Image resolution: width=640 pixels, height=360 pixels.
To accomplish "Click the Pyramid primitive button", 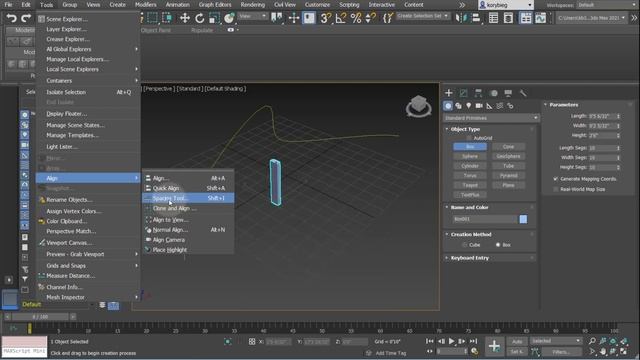I will pyautogui.click(x=509, y=176).
